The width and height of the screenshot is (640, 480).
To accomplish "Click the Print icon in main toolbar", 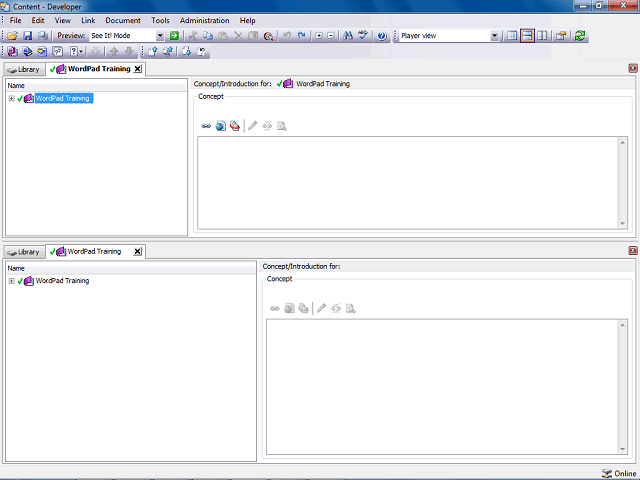I will [42, 36].
